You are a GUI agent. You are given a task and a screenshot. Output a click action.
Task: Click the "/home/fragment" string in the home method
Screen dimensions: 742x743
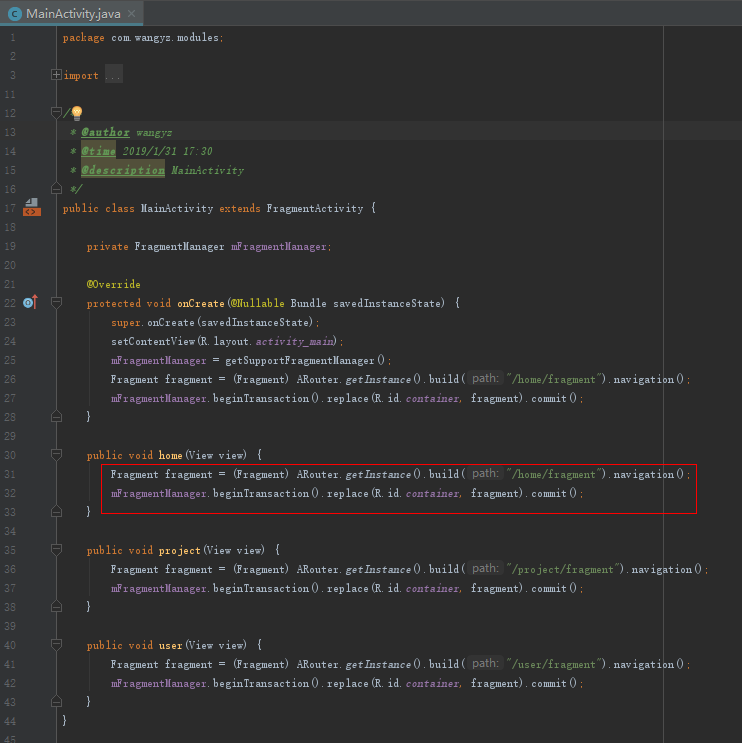(x=556, y=474)
